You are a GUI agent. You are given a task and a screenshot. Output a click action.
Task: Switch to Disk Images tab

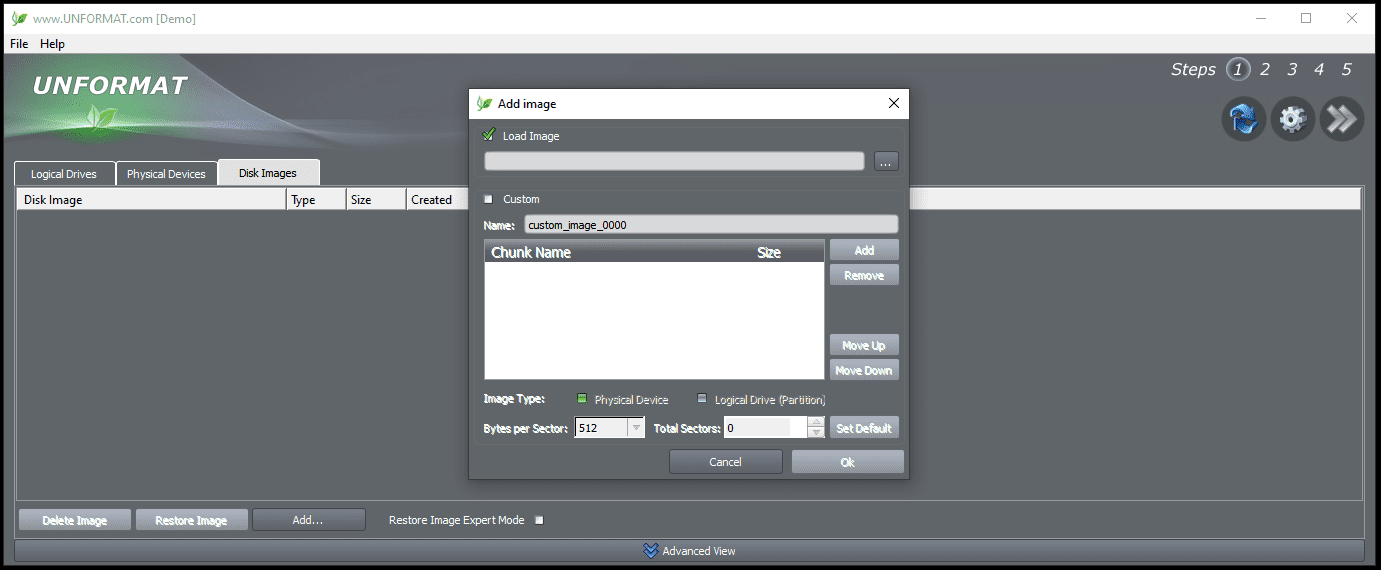268,173
